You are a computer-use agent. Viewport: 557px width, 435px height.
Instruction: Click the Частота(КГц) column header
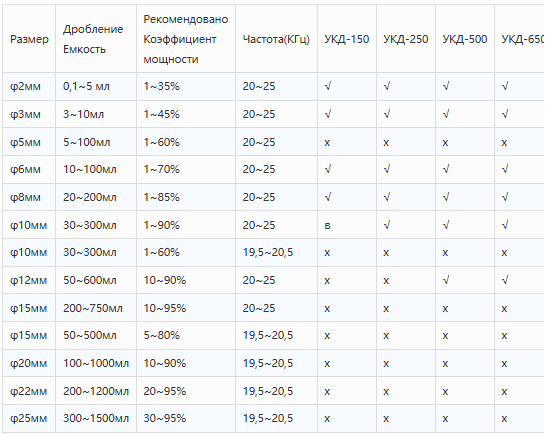[x=276, y=39]
